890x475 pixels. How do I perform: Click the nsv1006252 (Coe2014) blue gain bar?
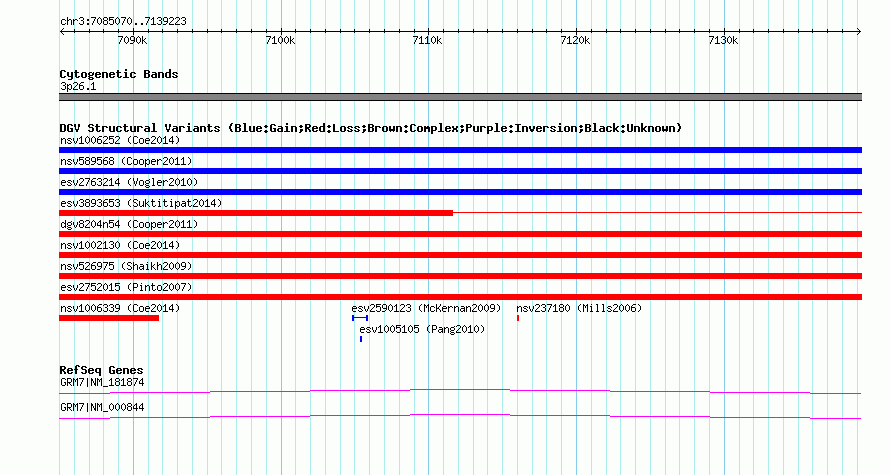coord(460,150)
